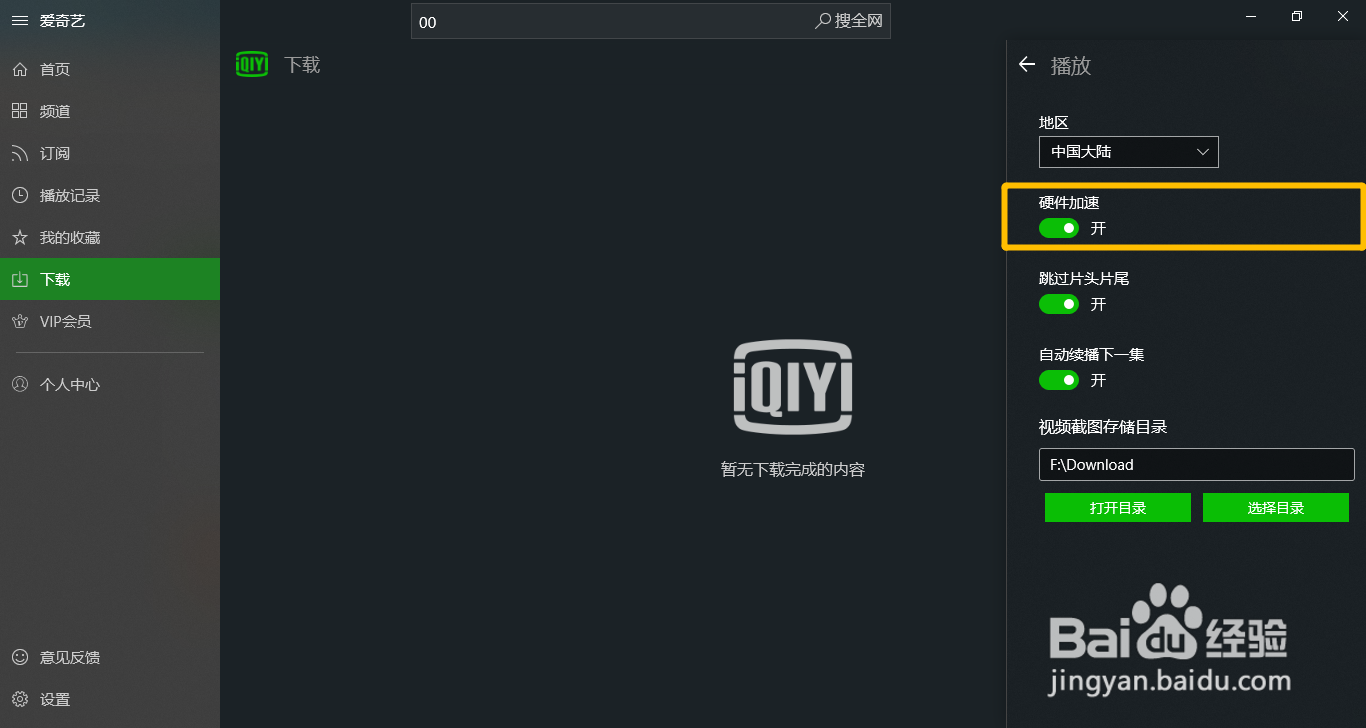
Task: Turn off 跳过片头片尾 skip intro
Action: [1058, 304]
